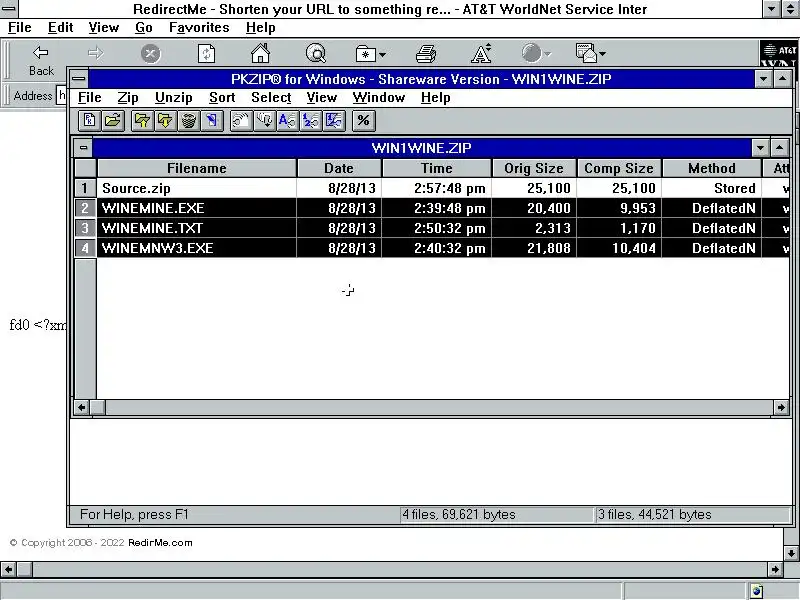Open the Mail icon dropdown arrow
This screenshot has width=800, height=600.
603,54
